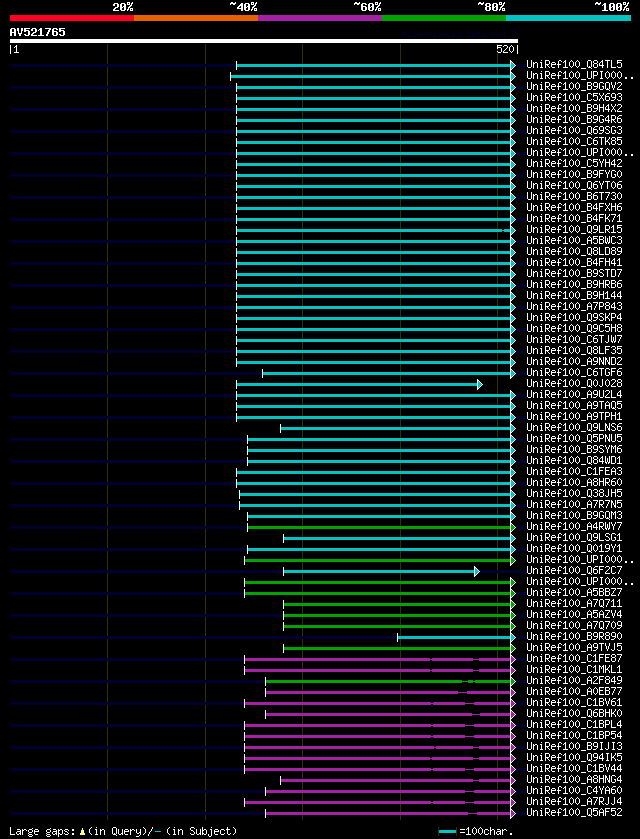This screenshot has height=839, width=640.
Task: Click the arrowhead ending the Q0J028 alignment
Action: 480,384
